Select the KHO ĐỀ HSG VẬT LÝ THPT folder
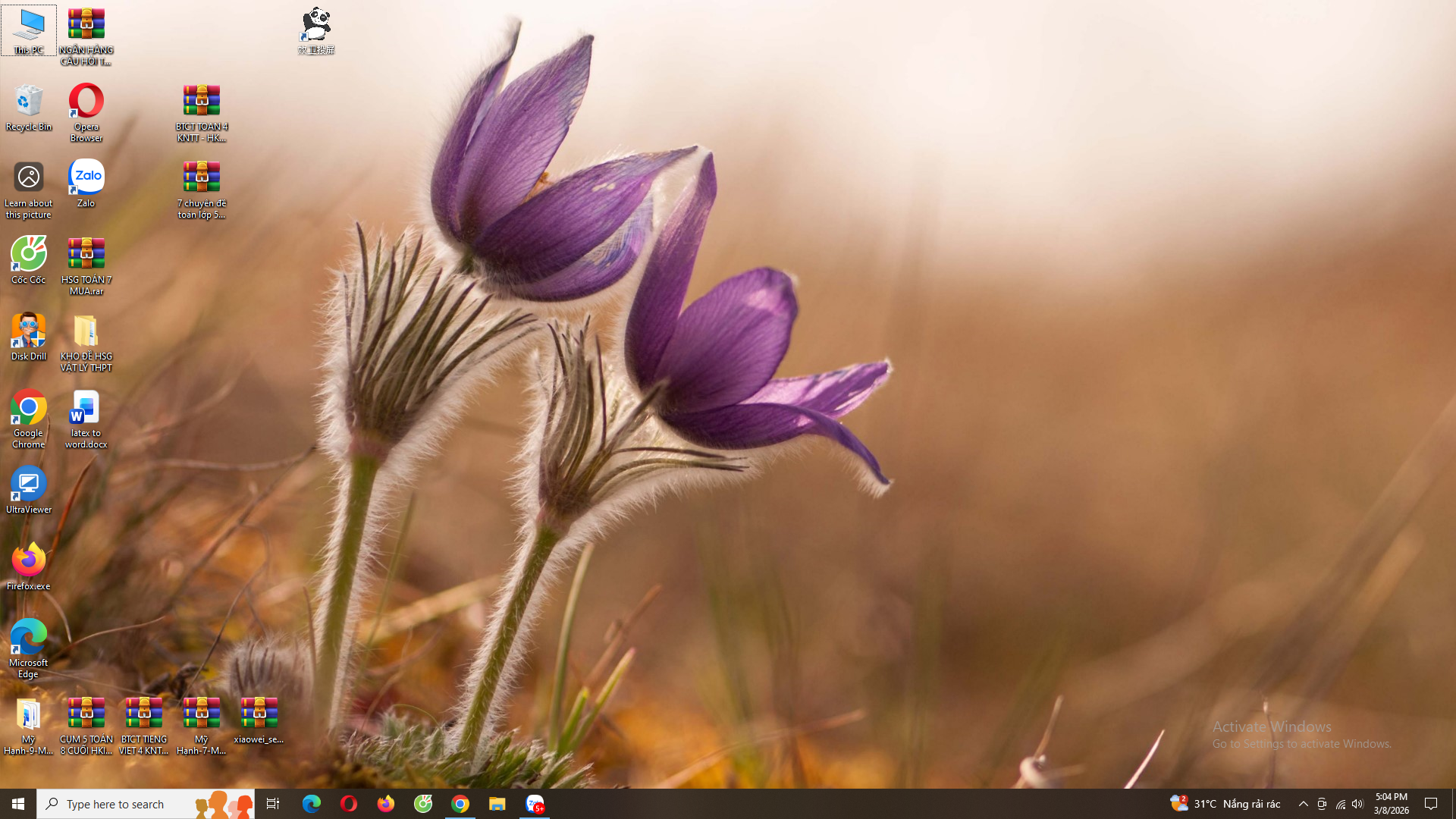 (86, 341)
